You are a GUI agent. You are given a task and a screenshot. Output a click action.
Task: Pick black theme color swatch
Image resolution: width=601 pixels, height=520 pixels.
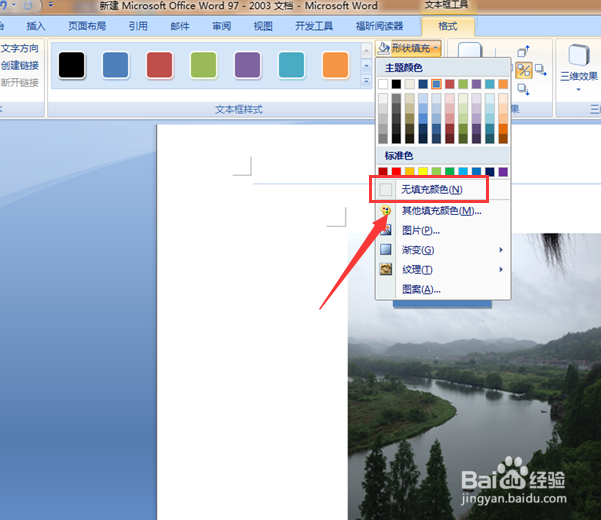coord(396,84)
